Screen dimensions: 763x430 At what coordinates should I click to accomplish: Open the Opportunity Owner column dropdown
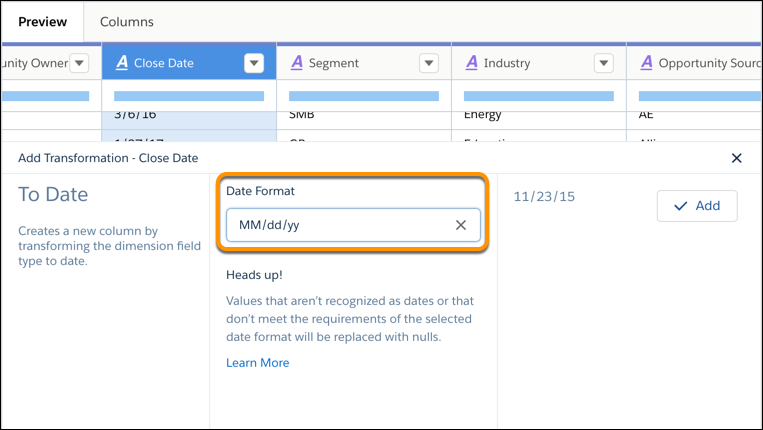(x=79, y=63)
